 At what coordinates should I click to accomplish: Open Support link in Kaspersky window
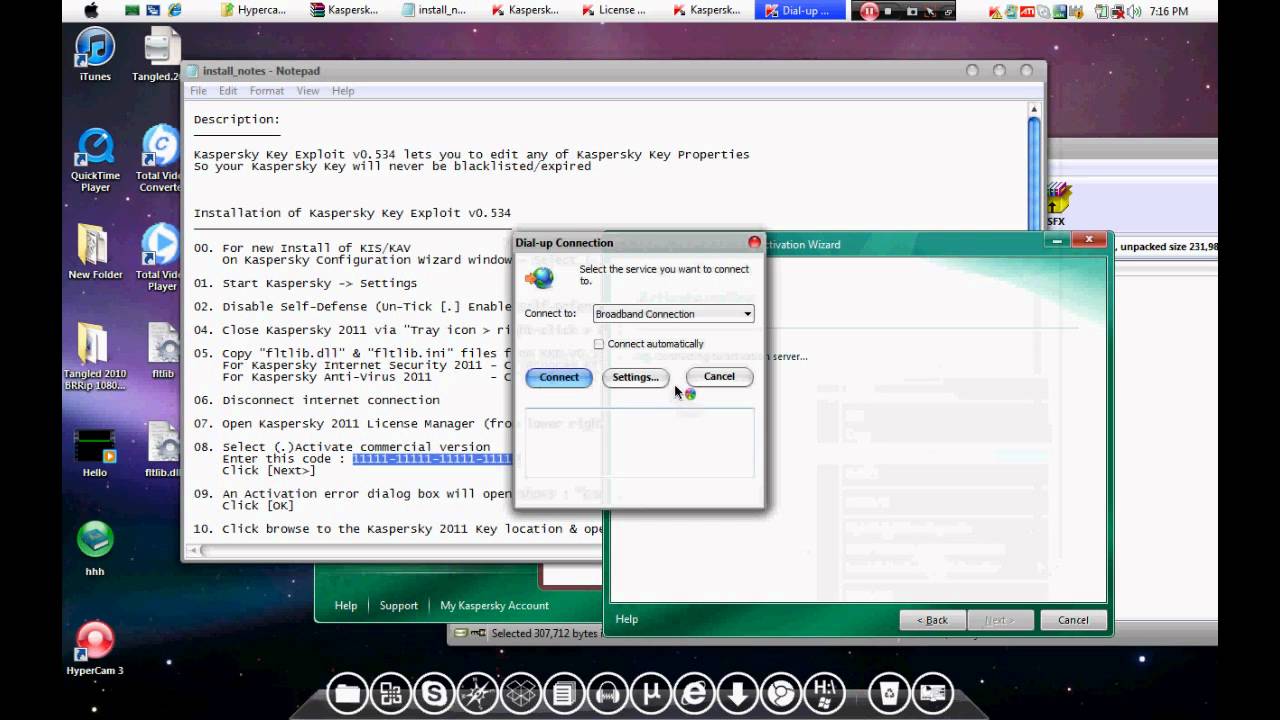tap(399, 605)
